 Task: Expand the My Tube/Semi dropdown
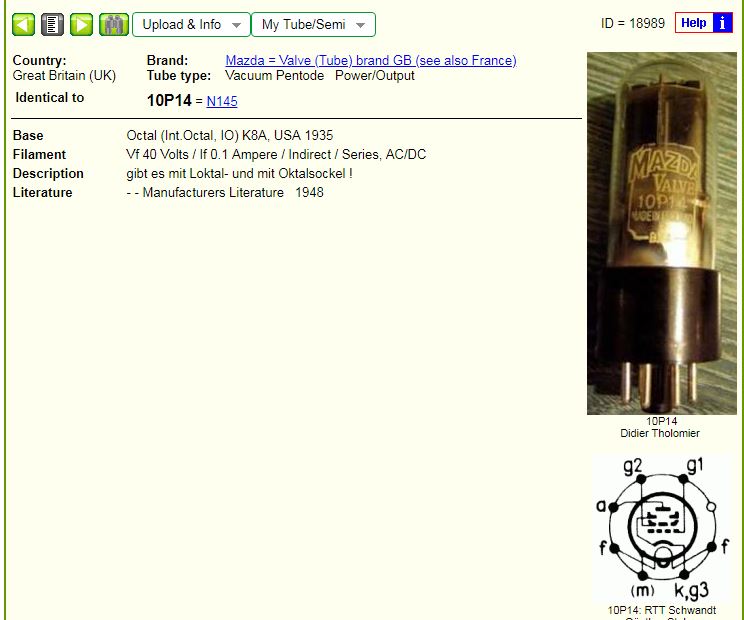pos(313,25)
